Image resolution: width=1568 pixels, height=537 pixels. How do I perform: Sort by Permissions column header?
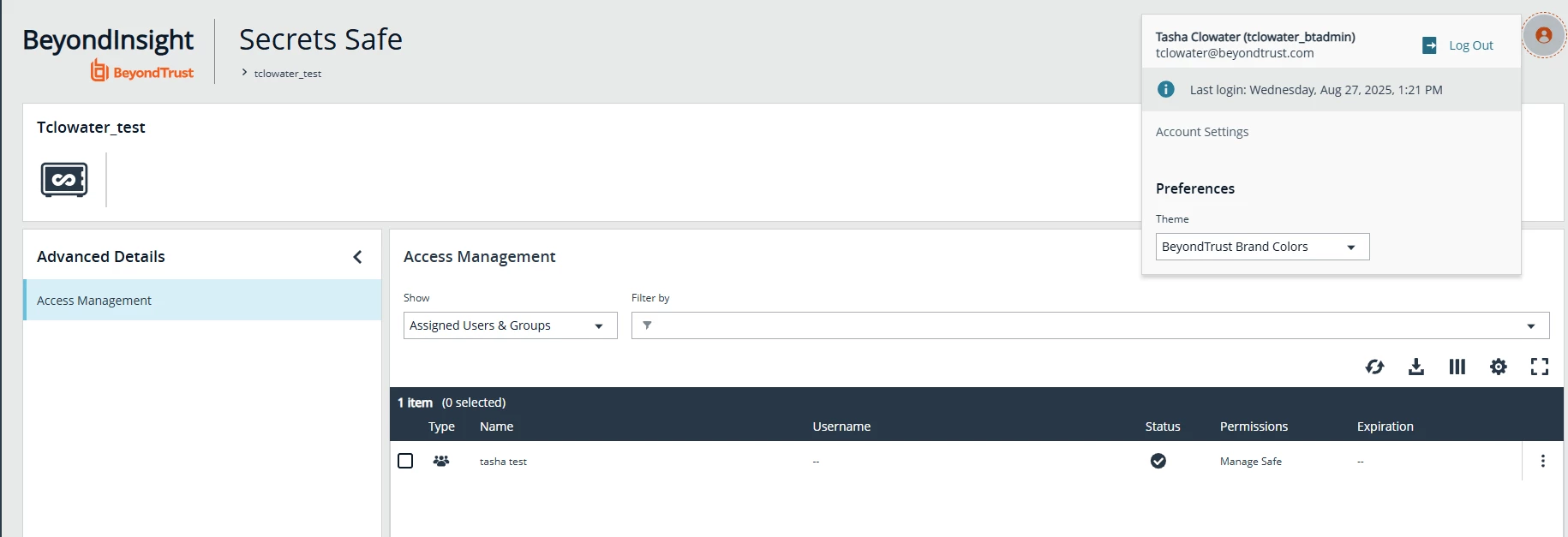[x=1254, y=427]
